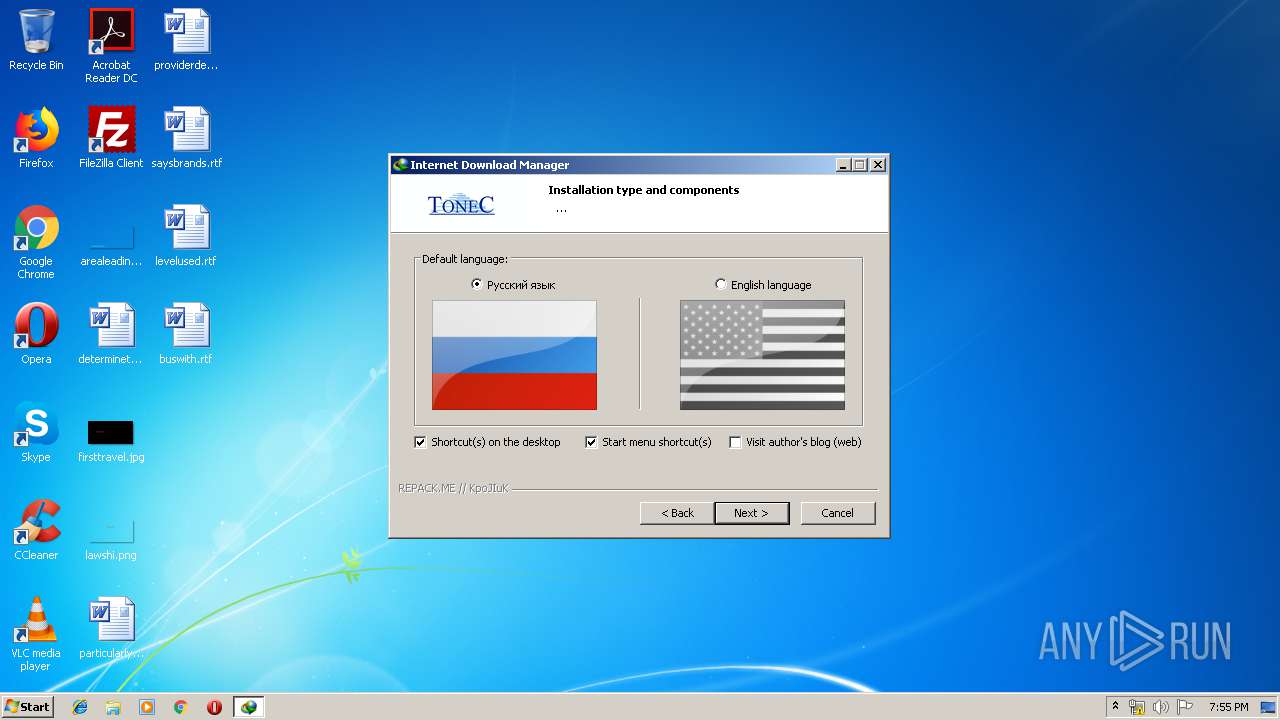This screenshot has height=720, width=1280.
Task: Launch Acrobat Reader DC shortcut
Action: pos(111,46)
